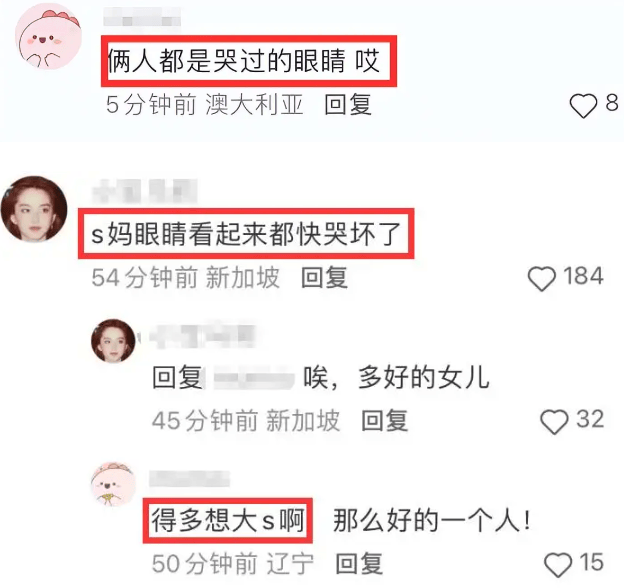Select comment text s妈眼睛看起来都快哭坏了
This screenshot has height=588, width=624.
[x=246, y=234]
